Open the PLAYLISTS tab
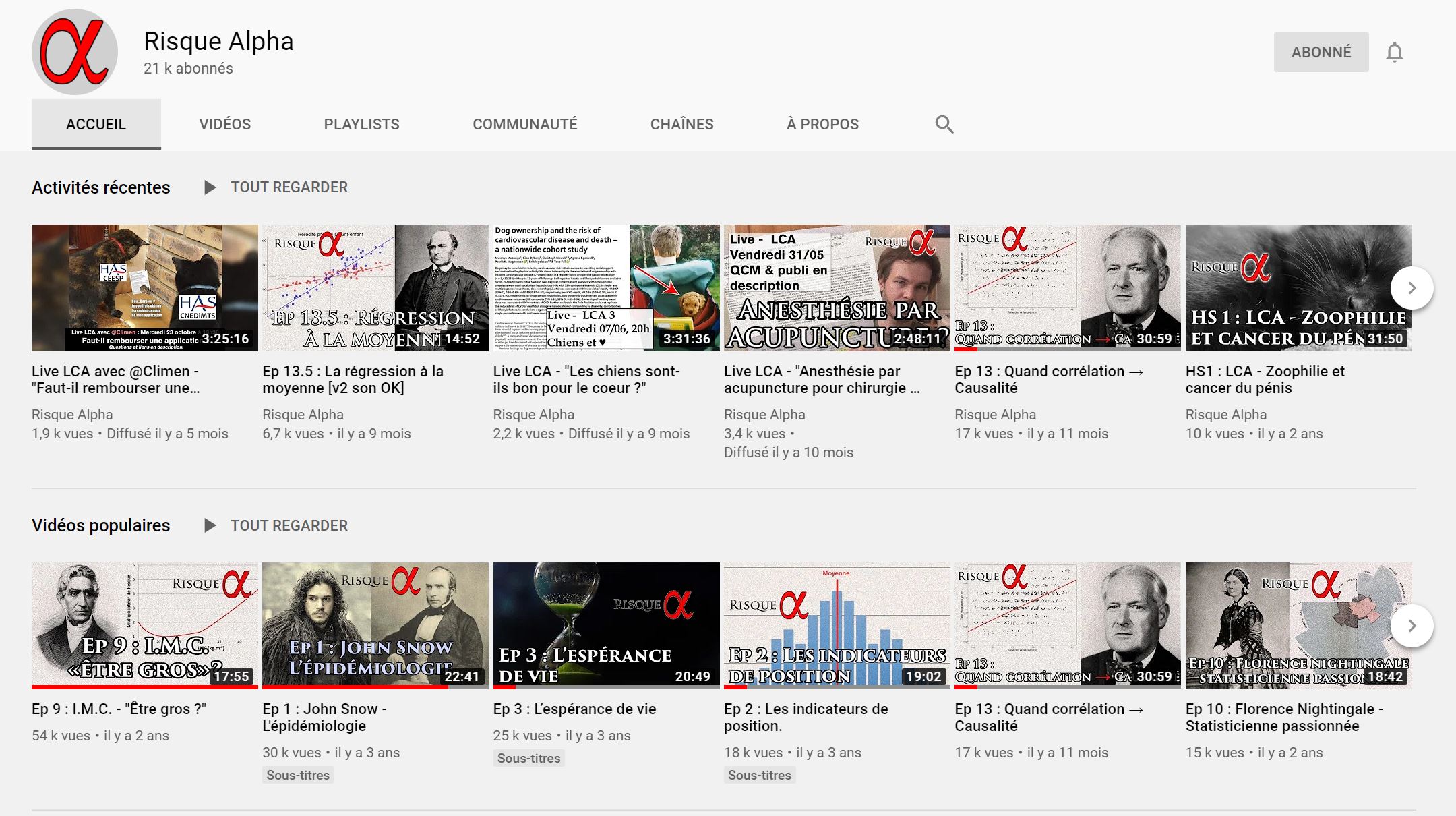The height and width of the screenshot is (816, 1456). pyautogui.click(x=361, y=124)
